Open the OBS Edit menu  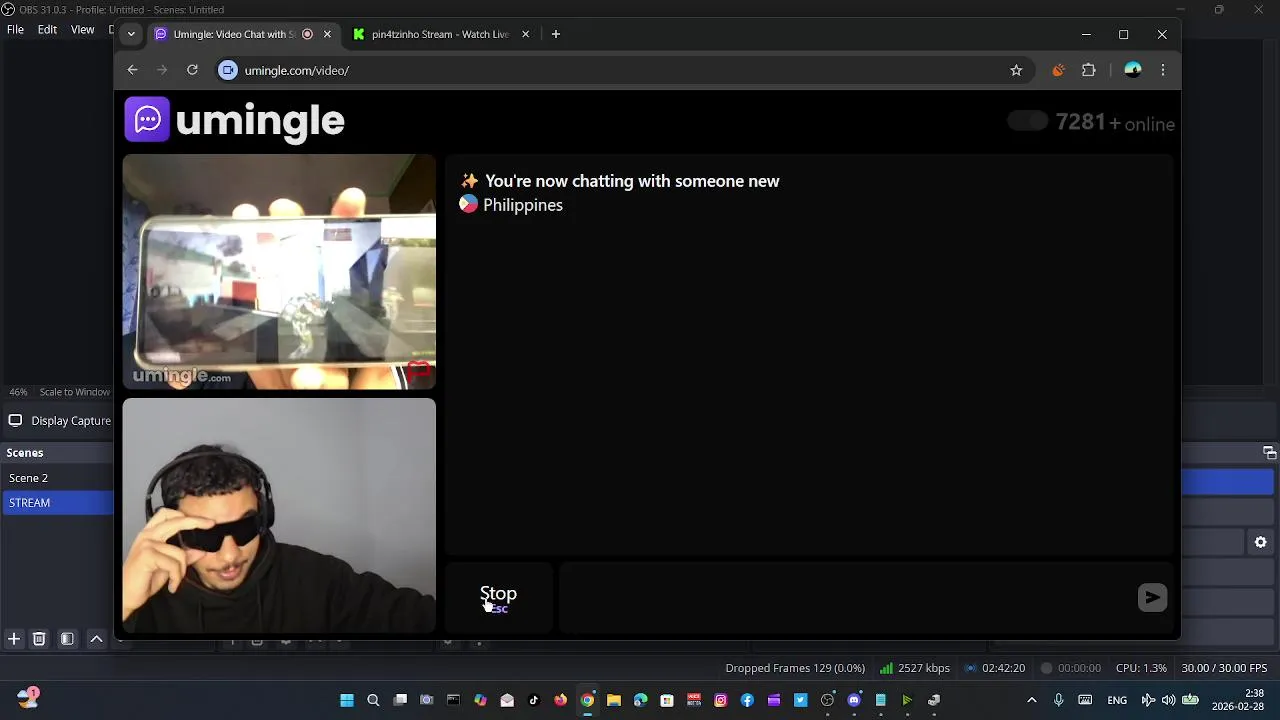coord(47,30)
